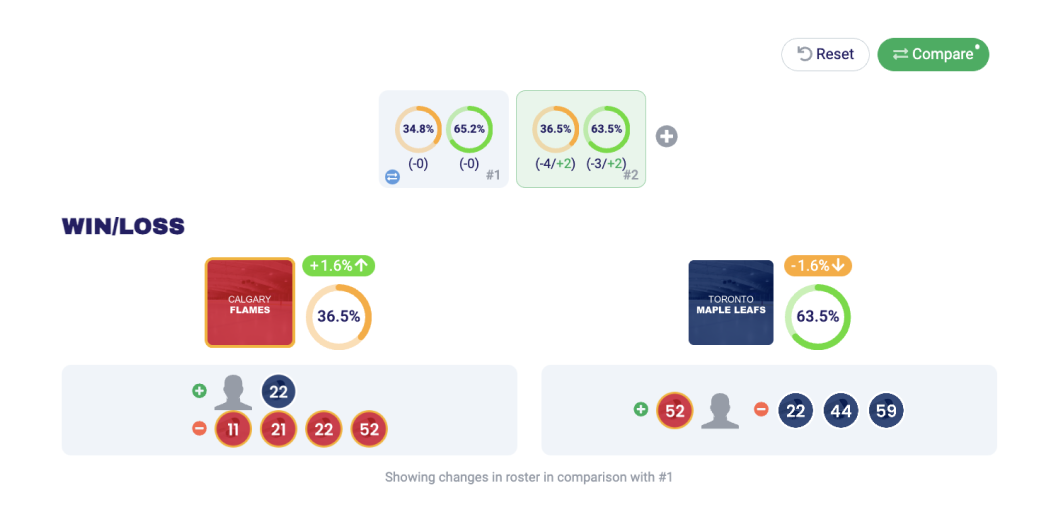Viewport: 1056px width, 518px height.
Task: Select the scenario #1 card
Action: (x=444, y=138)
